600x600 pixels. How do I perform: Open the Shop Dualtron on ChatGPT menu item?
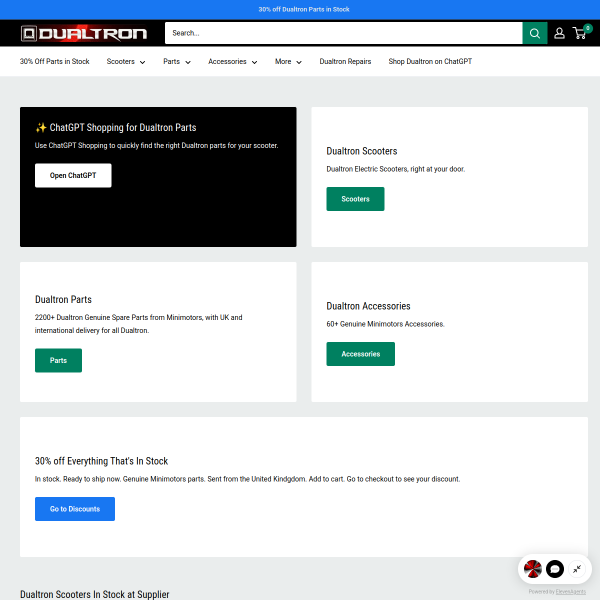[x=430, y=62]
